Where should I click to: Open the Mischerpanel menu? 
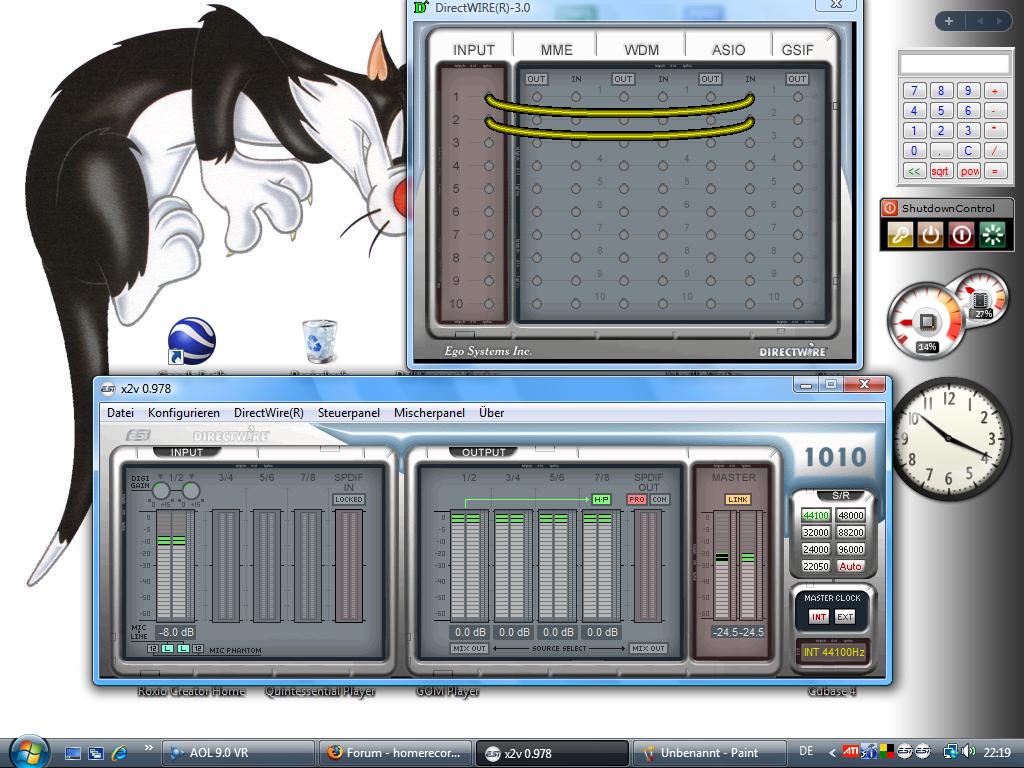tap(430, 413)
